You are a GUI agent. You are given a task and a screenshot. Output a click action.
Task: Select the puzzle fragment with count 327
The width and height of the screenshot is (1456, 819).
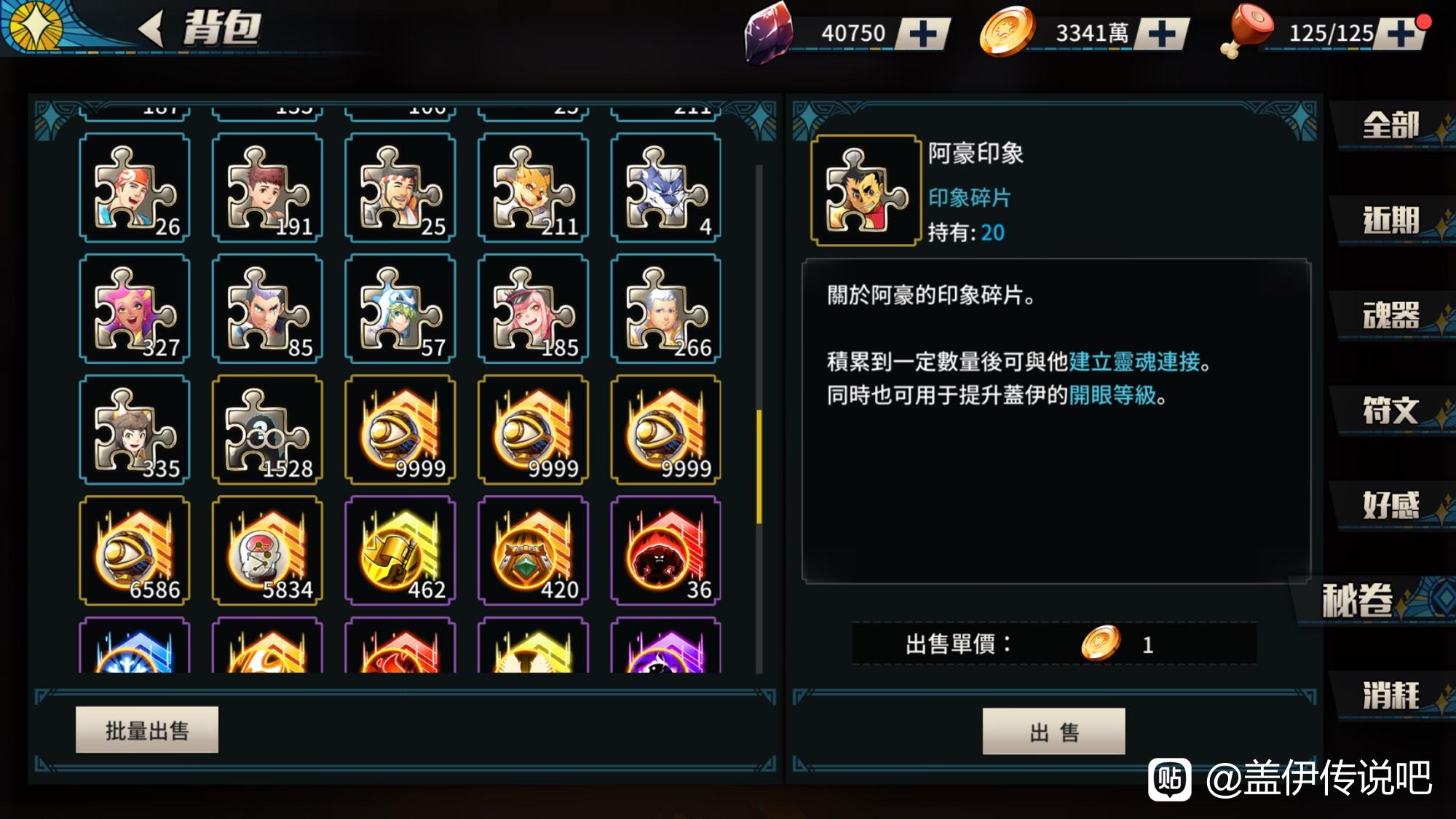pyautogui.click(x=135, y=309)
